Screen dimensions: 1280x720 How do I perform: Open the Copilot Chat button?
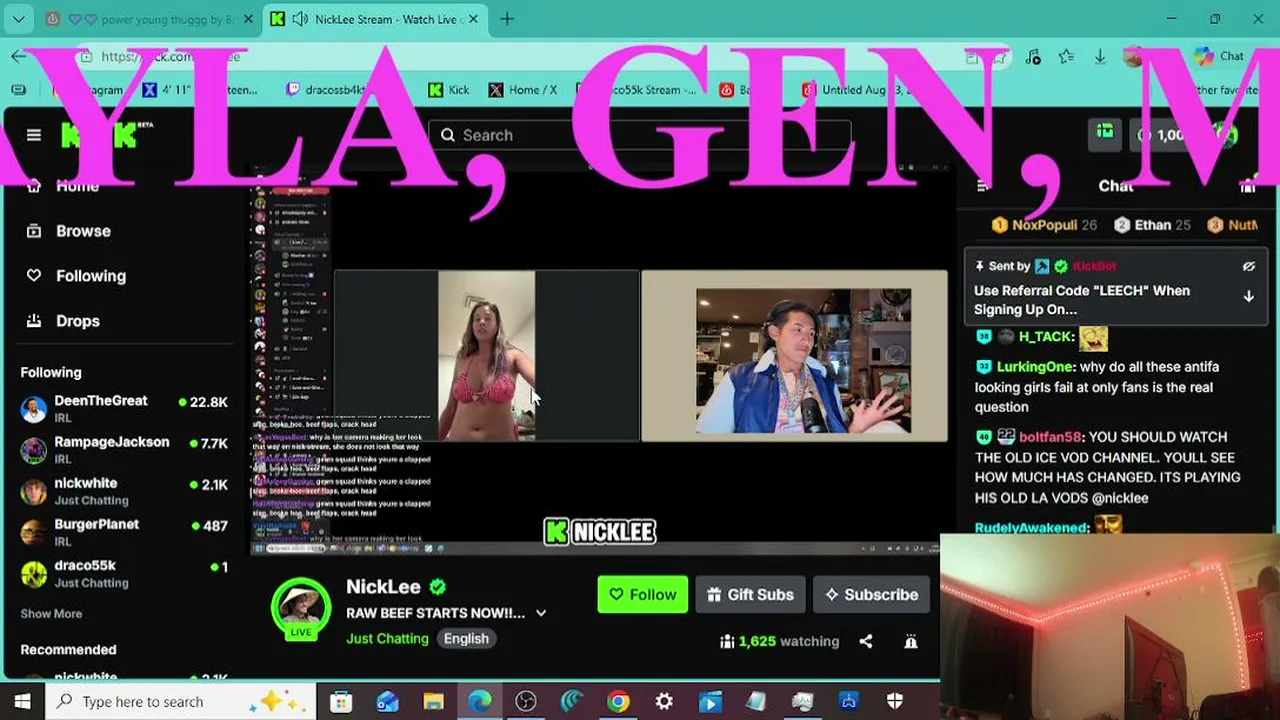coord(1218,56)
